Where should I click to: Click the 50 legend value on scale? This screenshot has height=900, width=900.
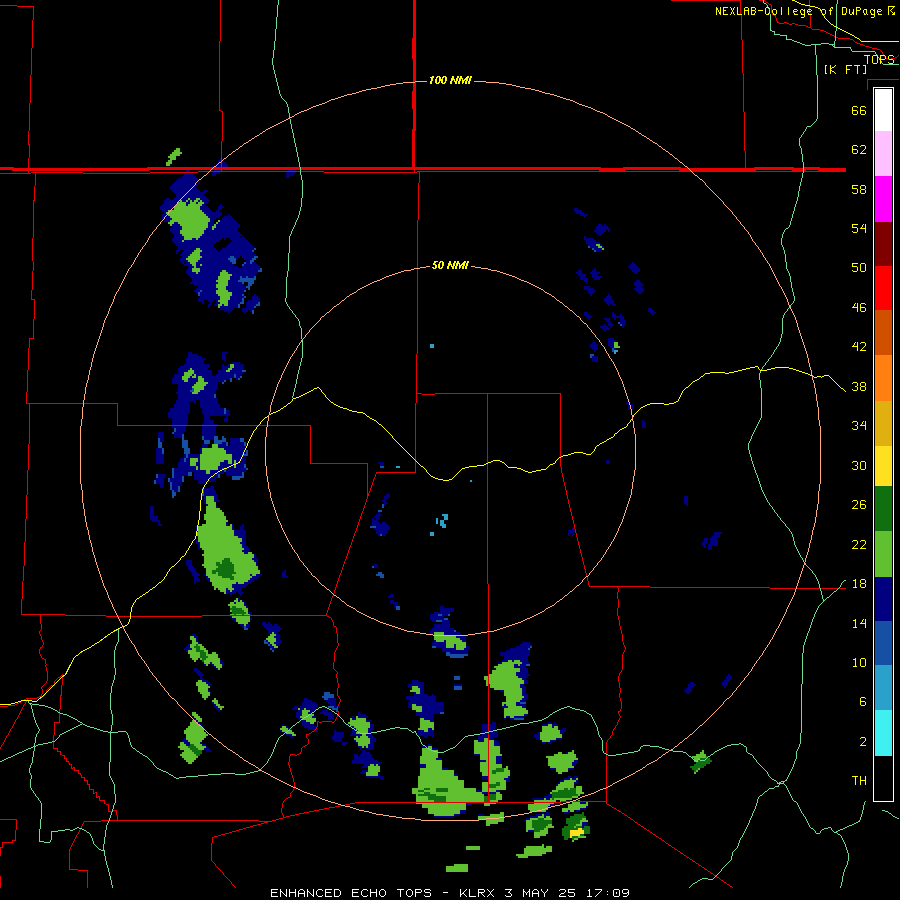859,268
